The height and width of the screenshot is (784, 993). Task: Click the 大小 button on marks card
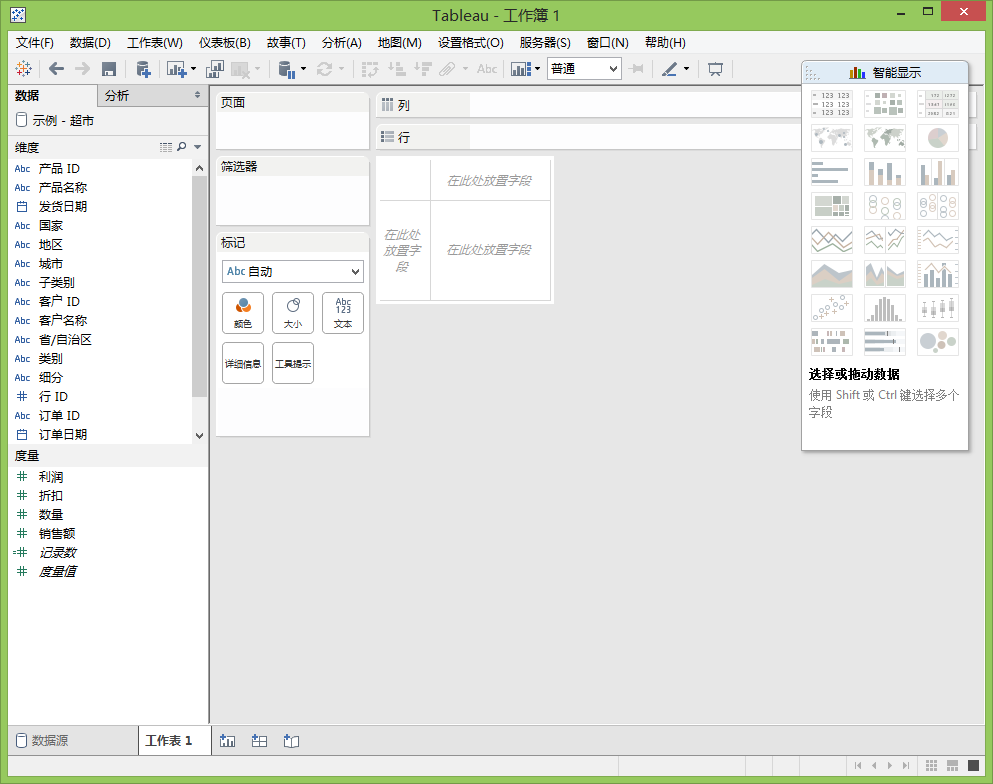293,313
